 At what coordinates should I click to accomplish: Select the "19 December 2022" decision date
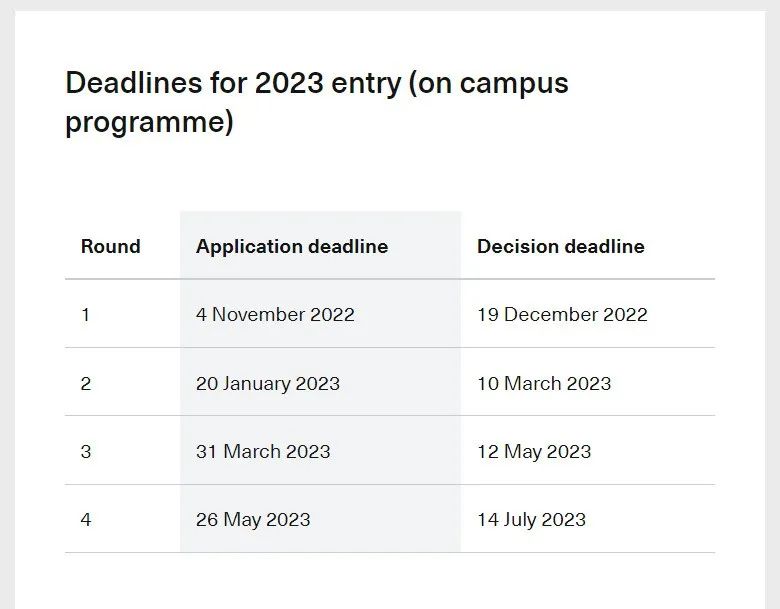coord(562,315)
